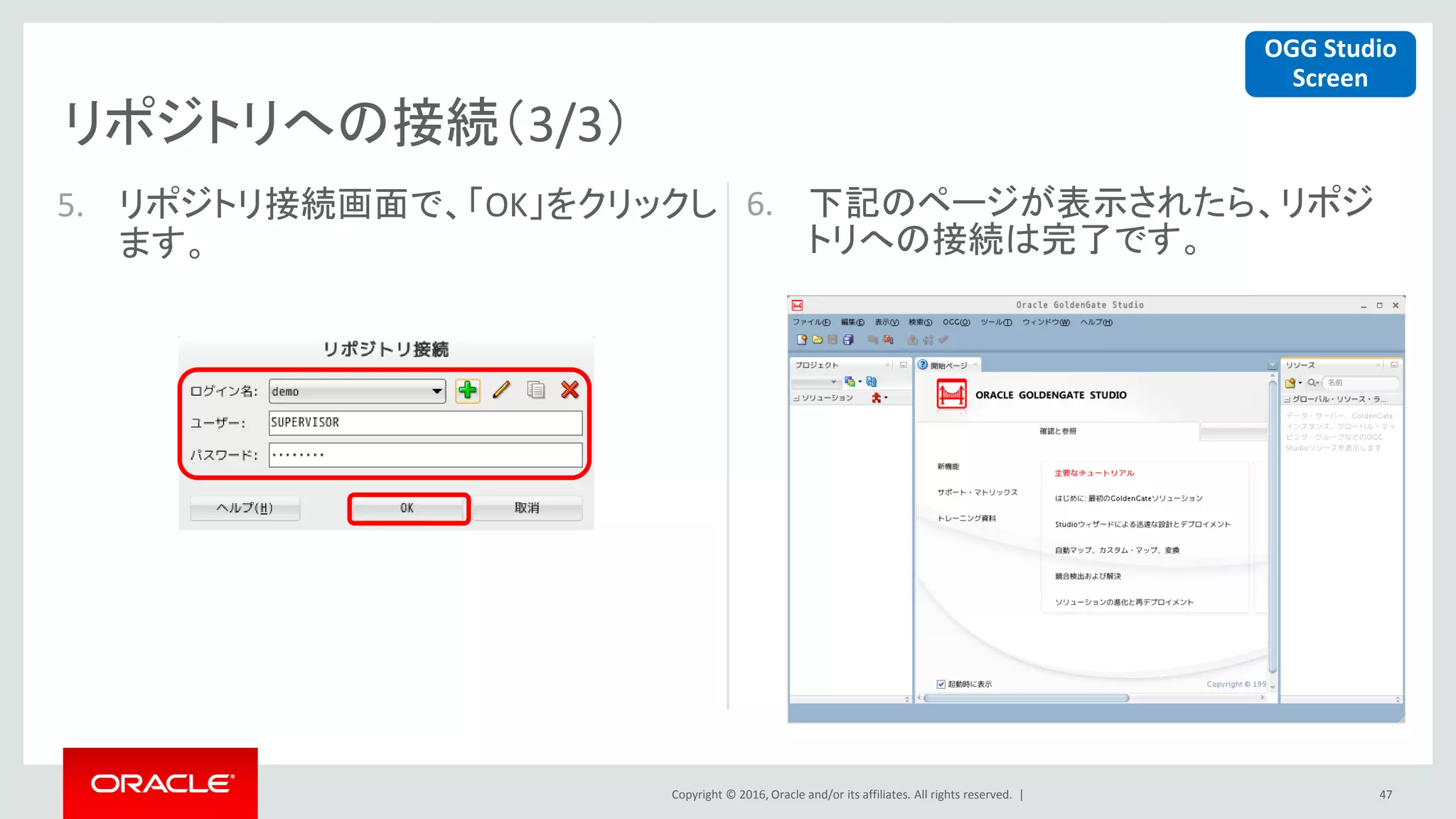1456x819 pixels.
Task: Click the Save toolbar icon
Action: (x=833, y=340)
